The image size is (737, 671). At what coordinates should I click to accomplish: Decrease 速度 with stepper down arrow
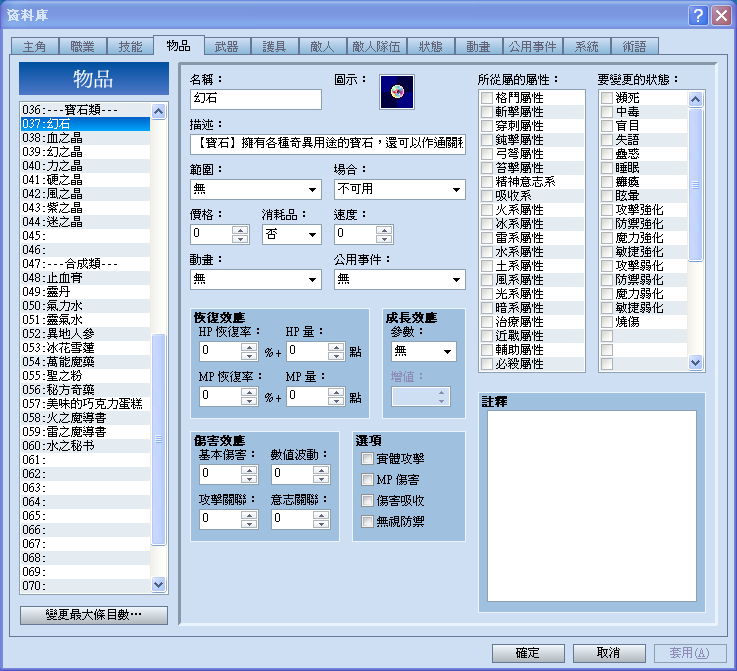(x=384, y=238)
